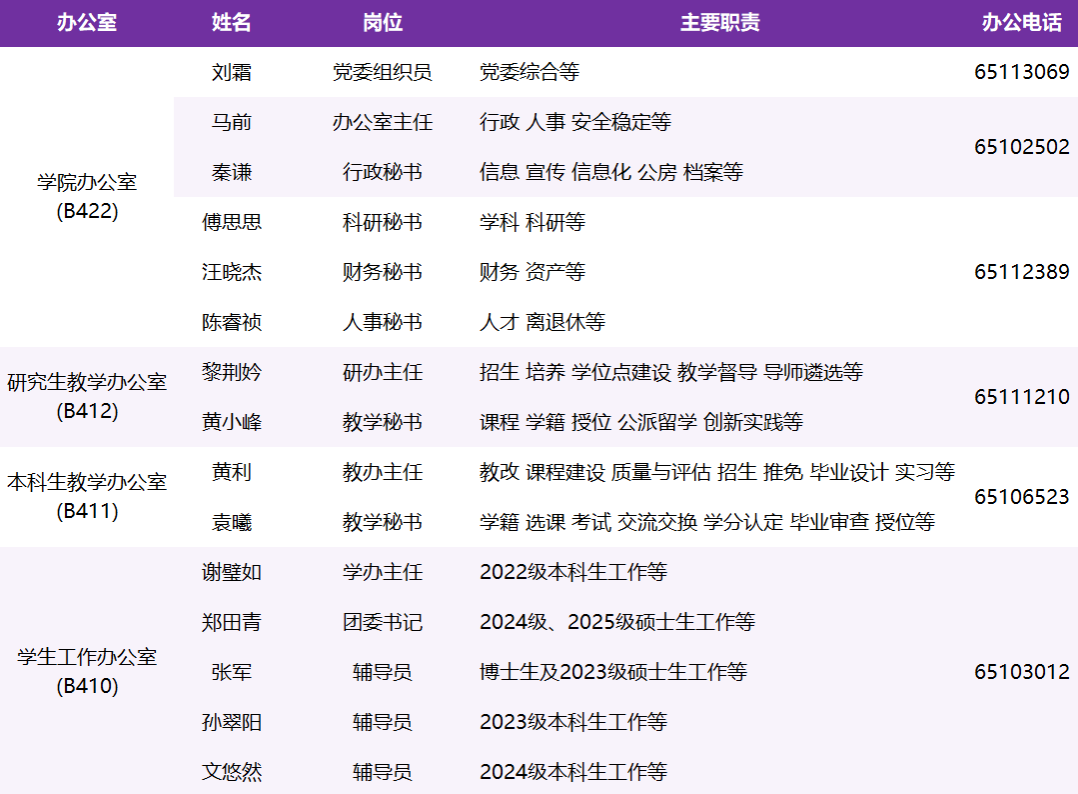The width and height of the screenshot is (1078, 794).
Task: Click the 团委书记 position cell
Action: [x=382, y=622]
